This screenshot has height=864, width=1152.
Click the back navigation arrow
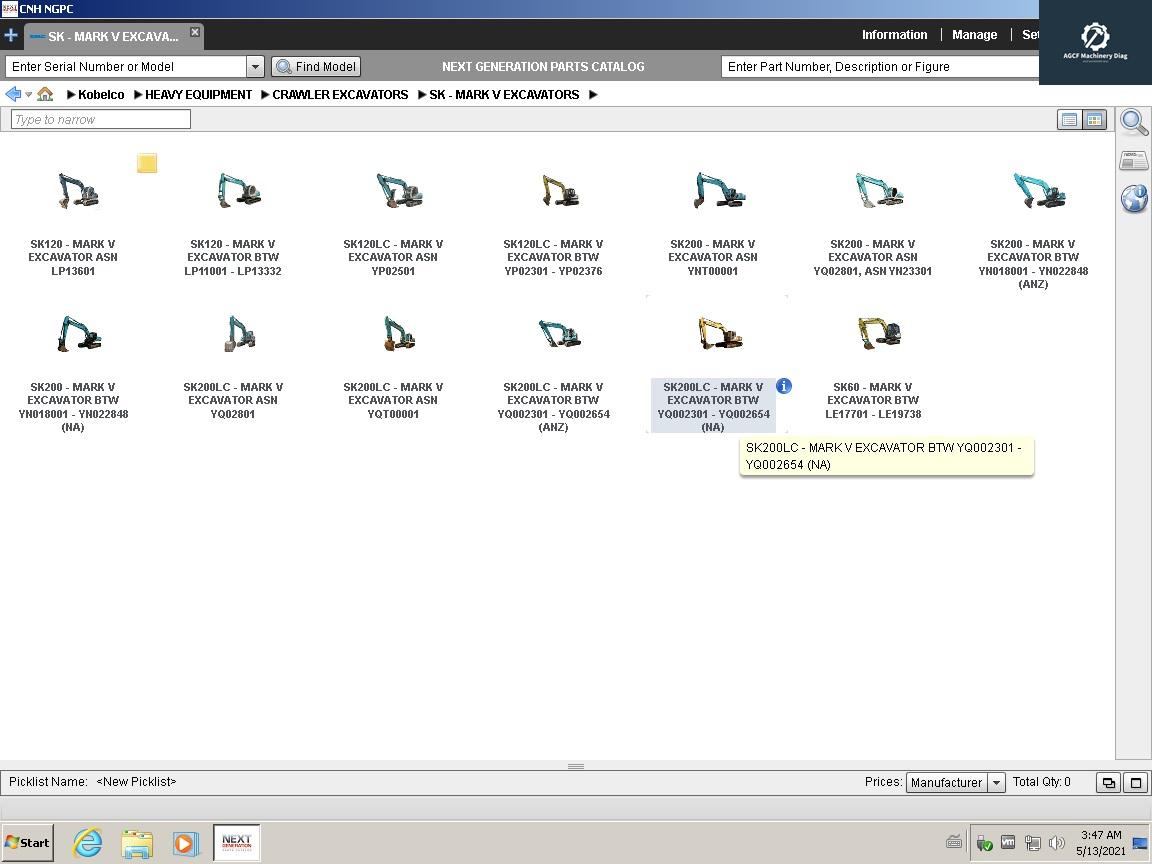[11, 94]
